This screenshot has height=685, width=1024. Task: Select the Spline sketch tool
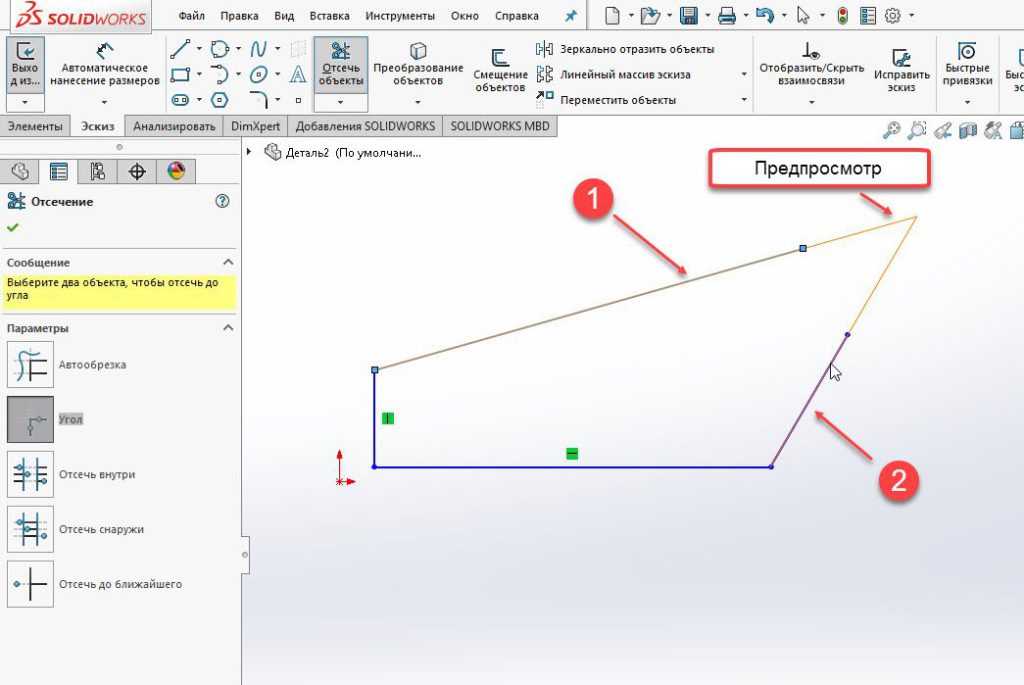(259, 49)
